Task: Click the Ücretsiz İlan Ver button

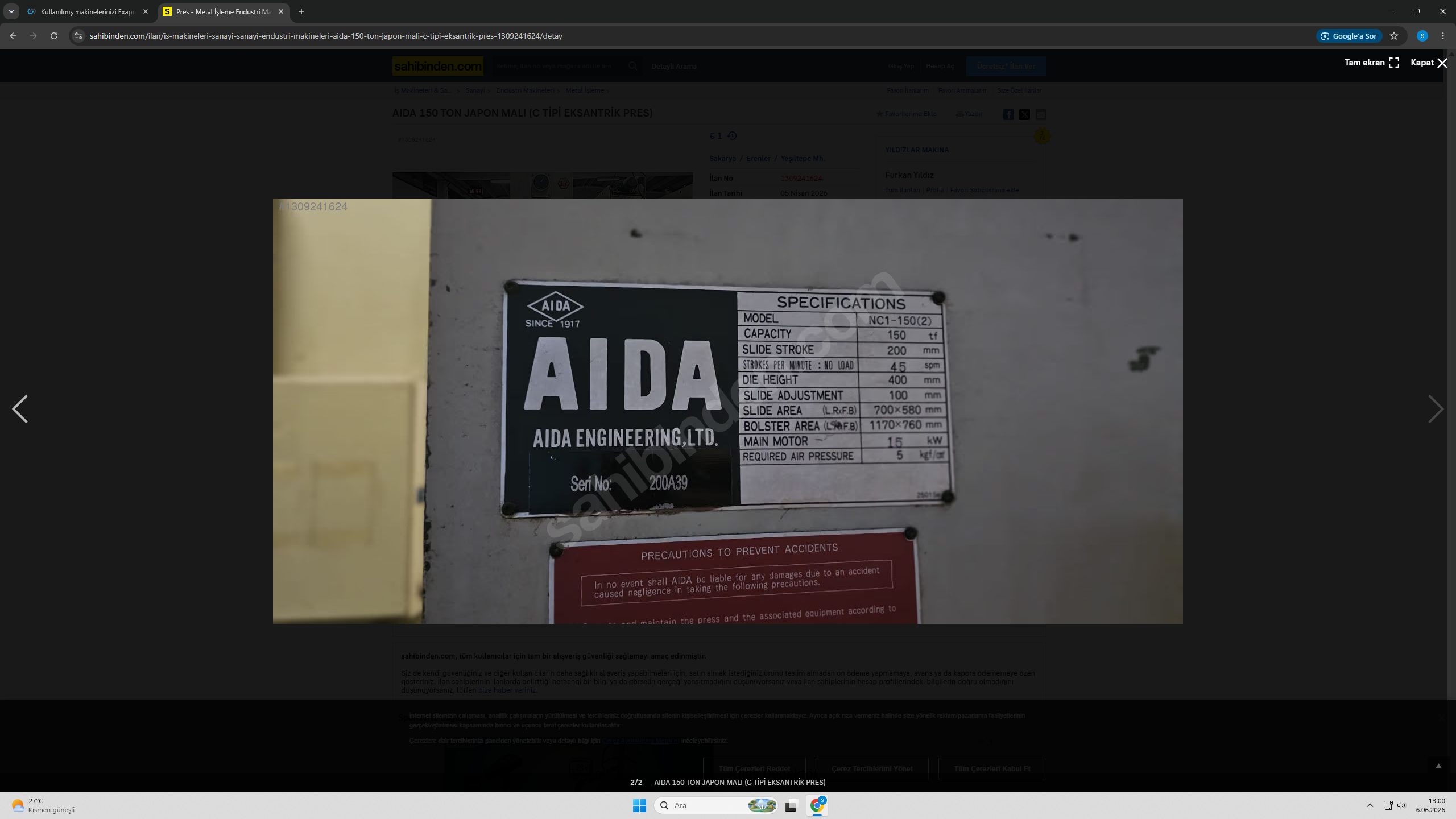Action: coord(1006,66)
